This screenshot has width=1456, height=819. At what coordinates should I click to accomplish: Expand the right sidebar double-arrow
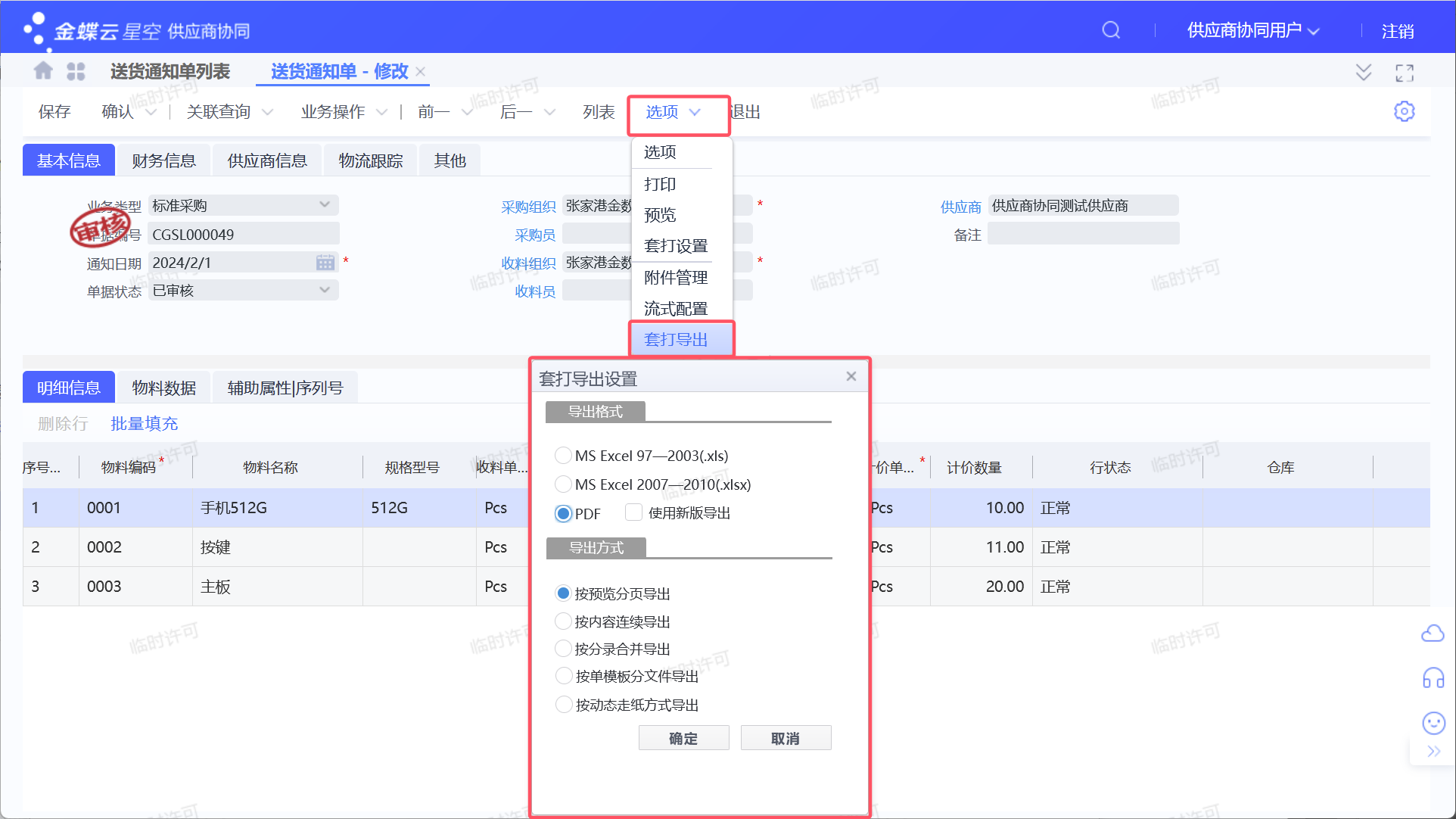[x=1433, y=752]
